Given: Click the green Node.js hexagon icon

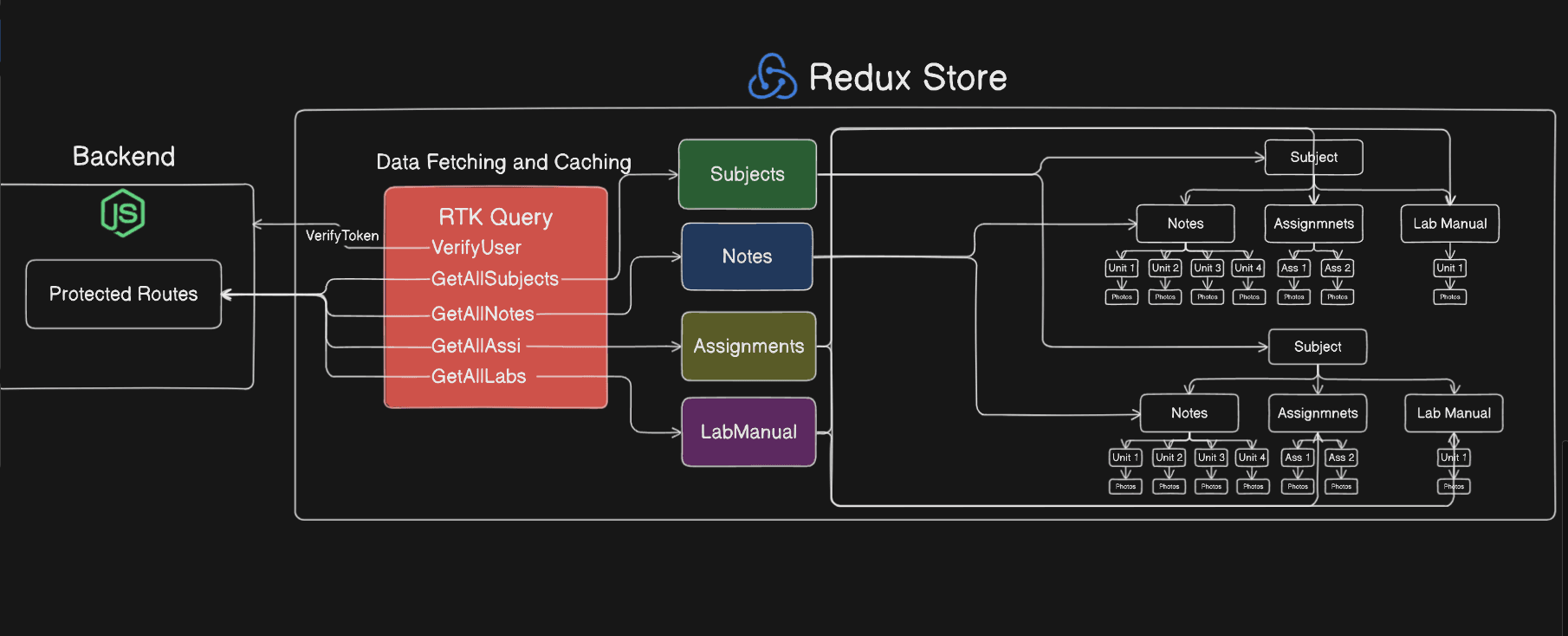Looking at the screenshot, I should coord(123,213).
